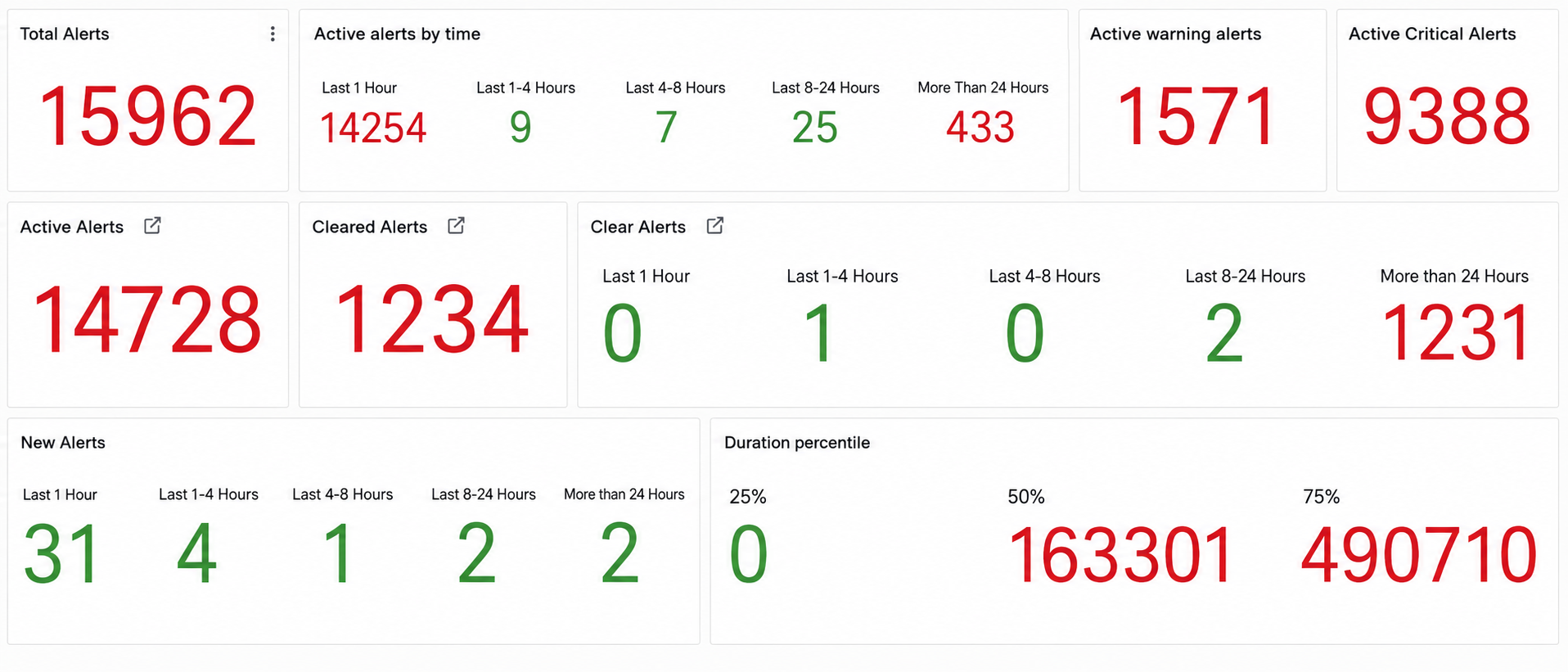Select 'Last 4-8 Hours' label in Clear Alerts
This screenshot has width=1568, height=672.
(1045, 277)
